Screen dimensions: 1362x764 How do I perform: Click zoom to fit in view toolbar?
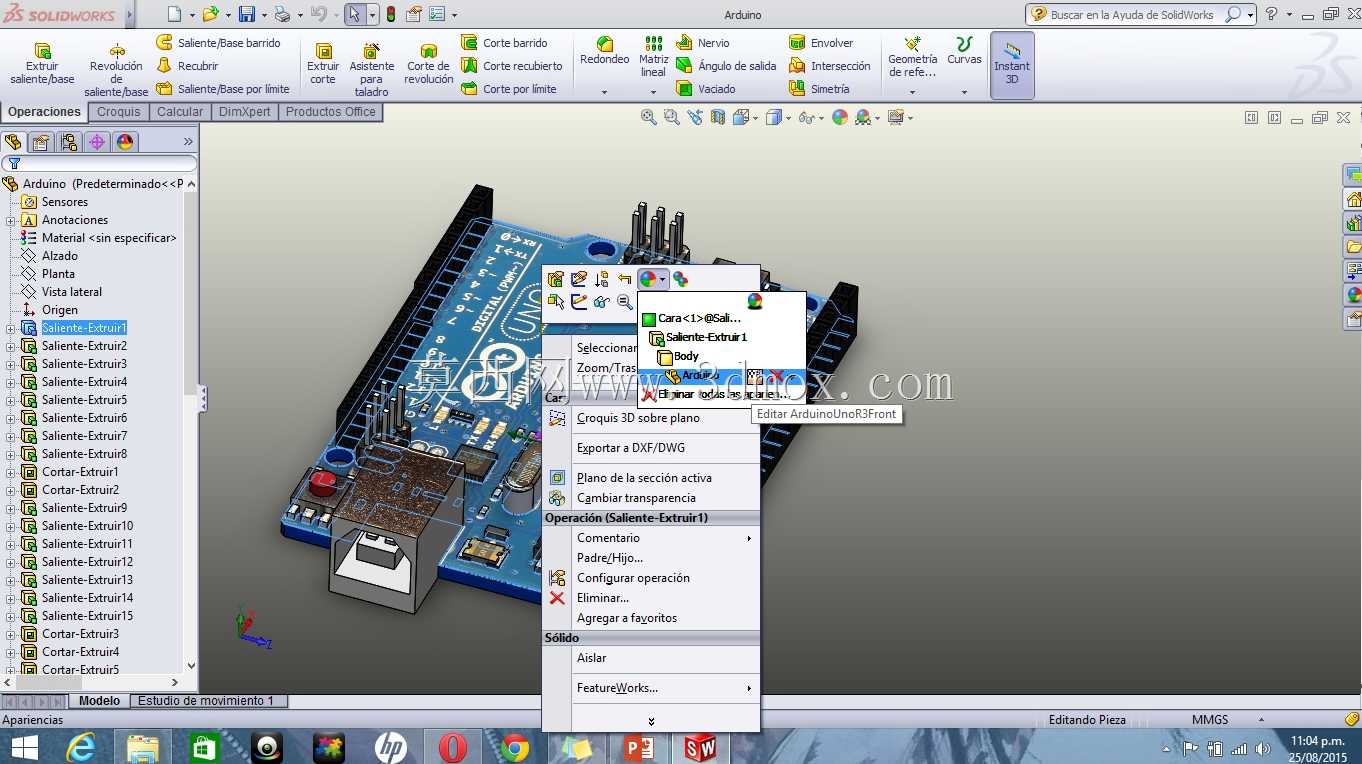(x=649, y=118)
